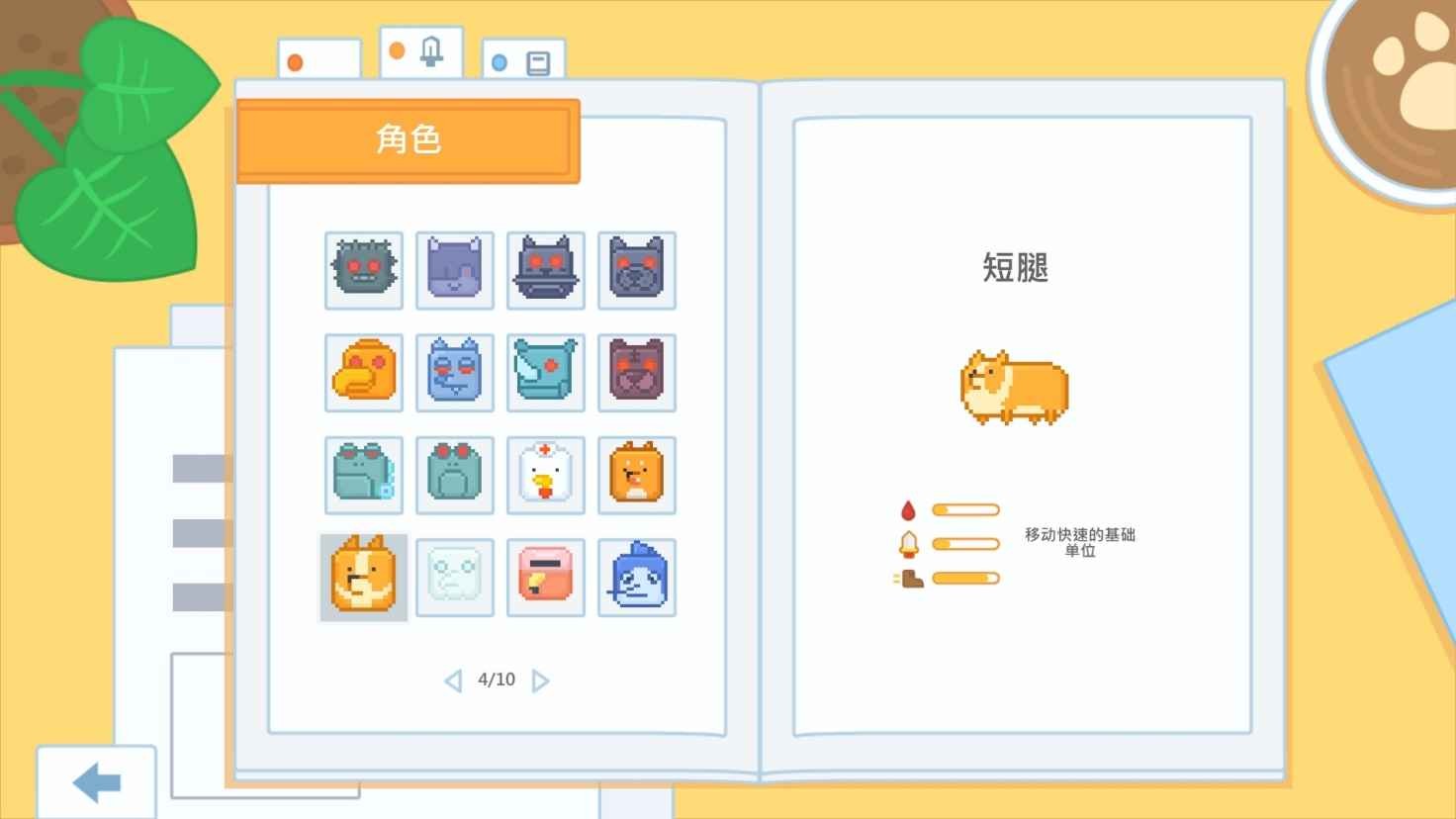The width and height of the screenshot is (1456, 819).
Task: Click the 角色 header banner
Action: coord(406,138)
